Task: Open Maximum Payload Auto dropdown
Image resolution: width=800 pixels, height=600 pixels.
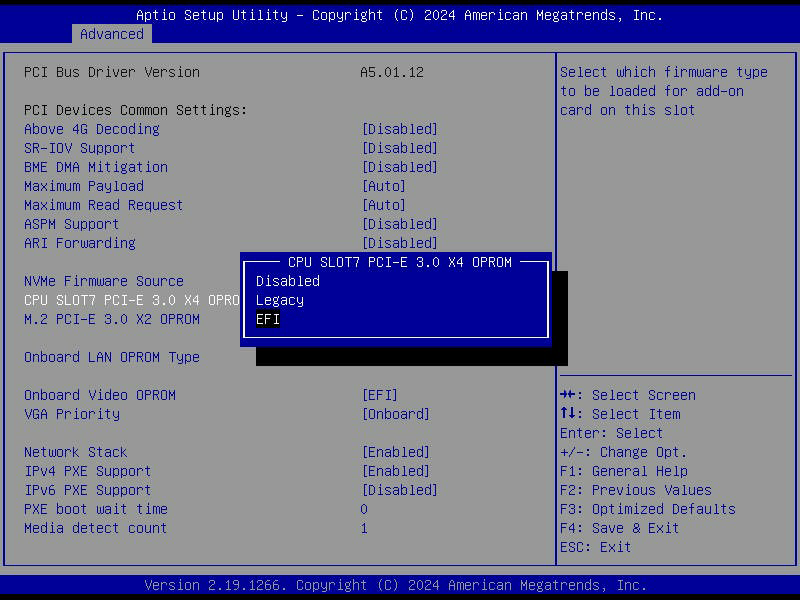Action: (x=384, y=186)
